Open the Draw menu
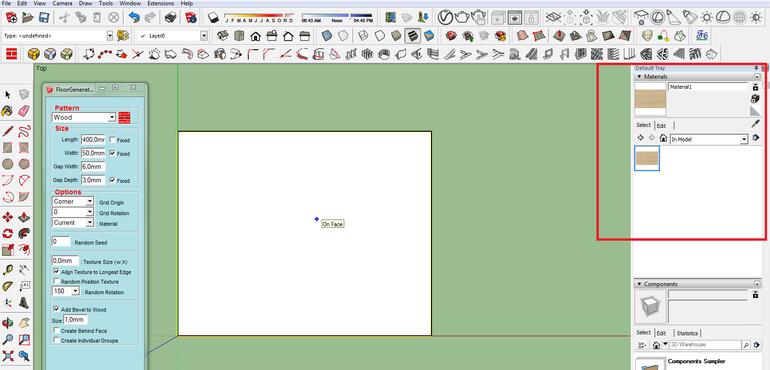 click(x=85, y=3)
